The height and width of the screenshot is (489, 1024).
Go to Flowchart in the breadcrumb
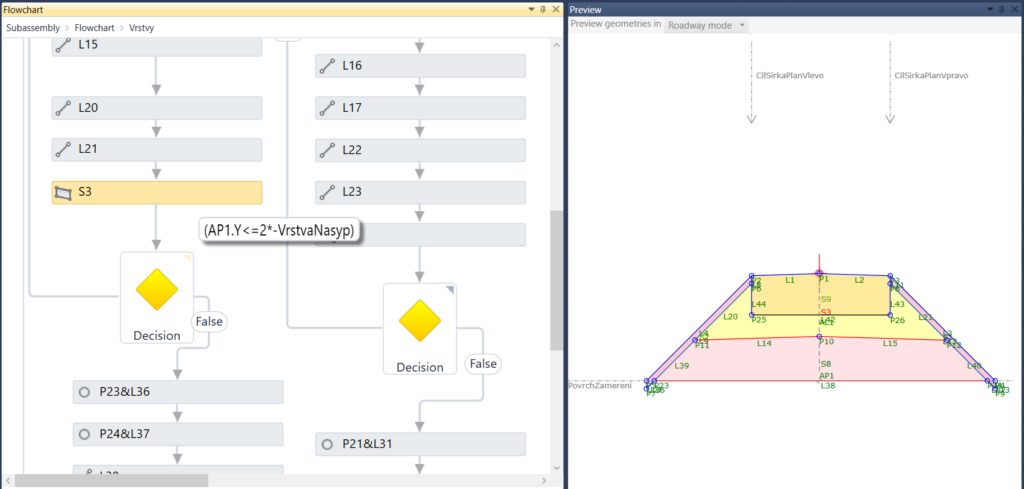pos(95,28)
